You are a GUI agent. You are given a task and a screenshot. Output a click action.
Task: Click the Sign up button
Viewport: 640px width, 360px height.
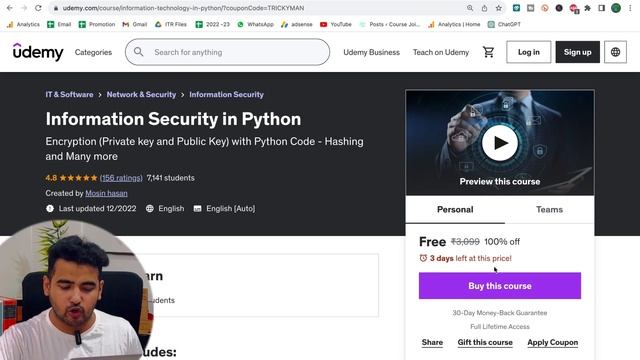(578, 52)
